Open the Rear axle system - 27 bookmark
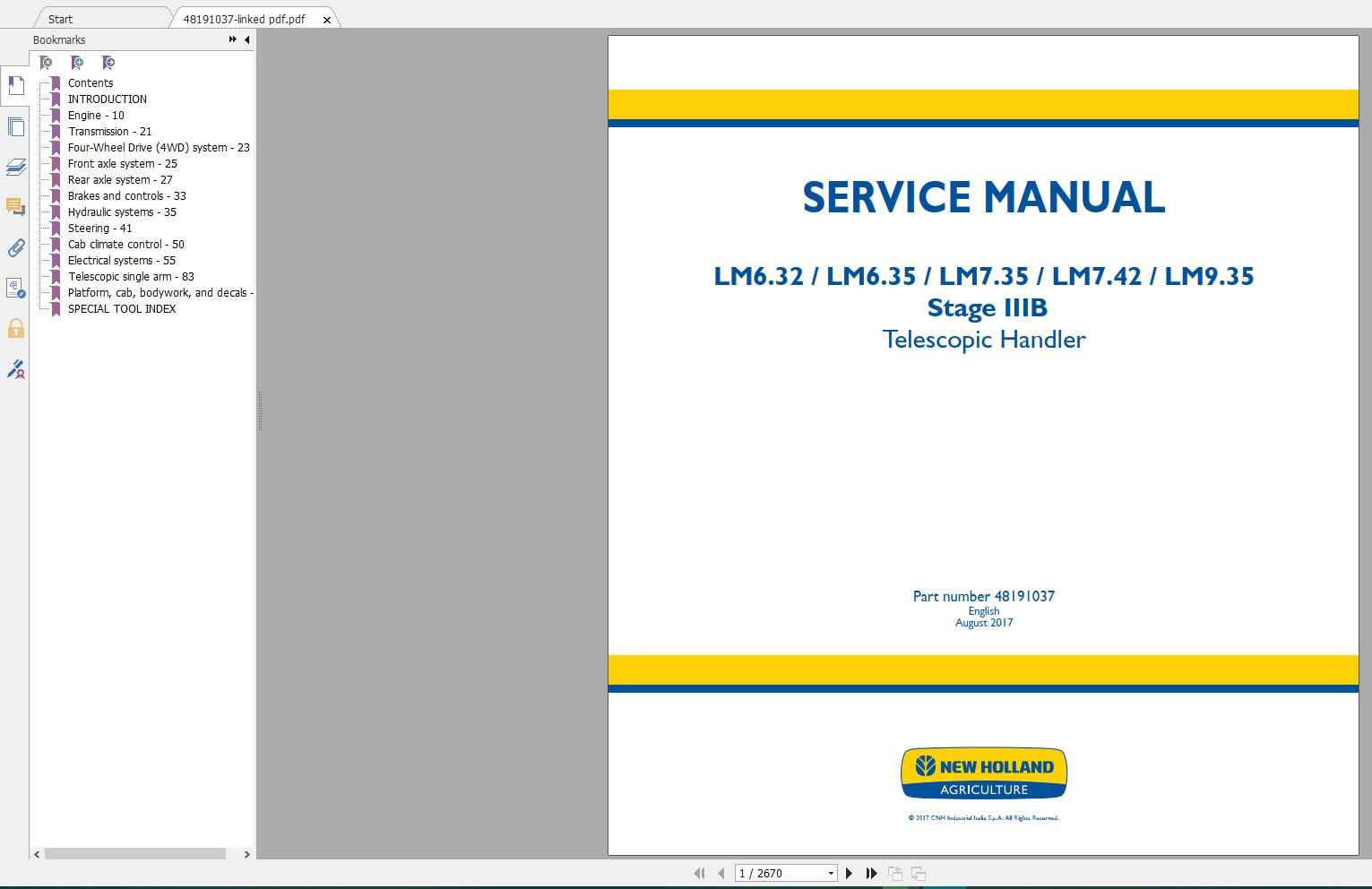This screenshot has width=1372, height=889. point(120,180)
